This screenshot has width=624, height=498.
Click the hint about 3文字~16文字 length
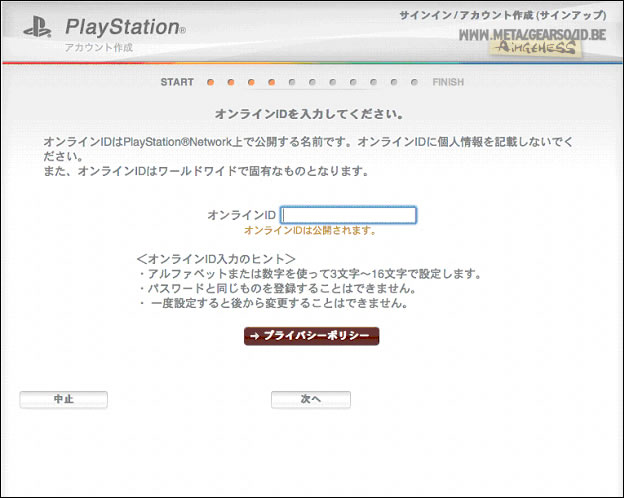[x=310, y=274]
